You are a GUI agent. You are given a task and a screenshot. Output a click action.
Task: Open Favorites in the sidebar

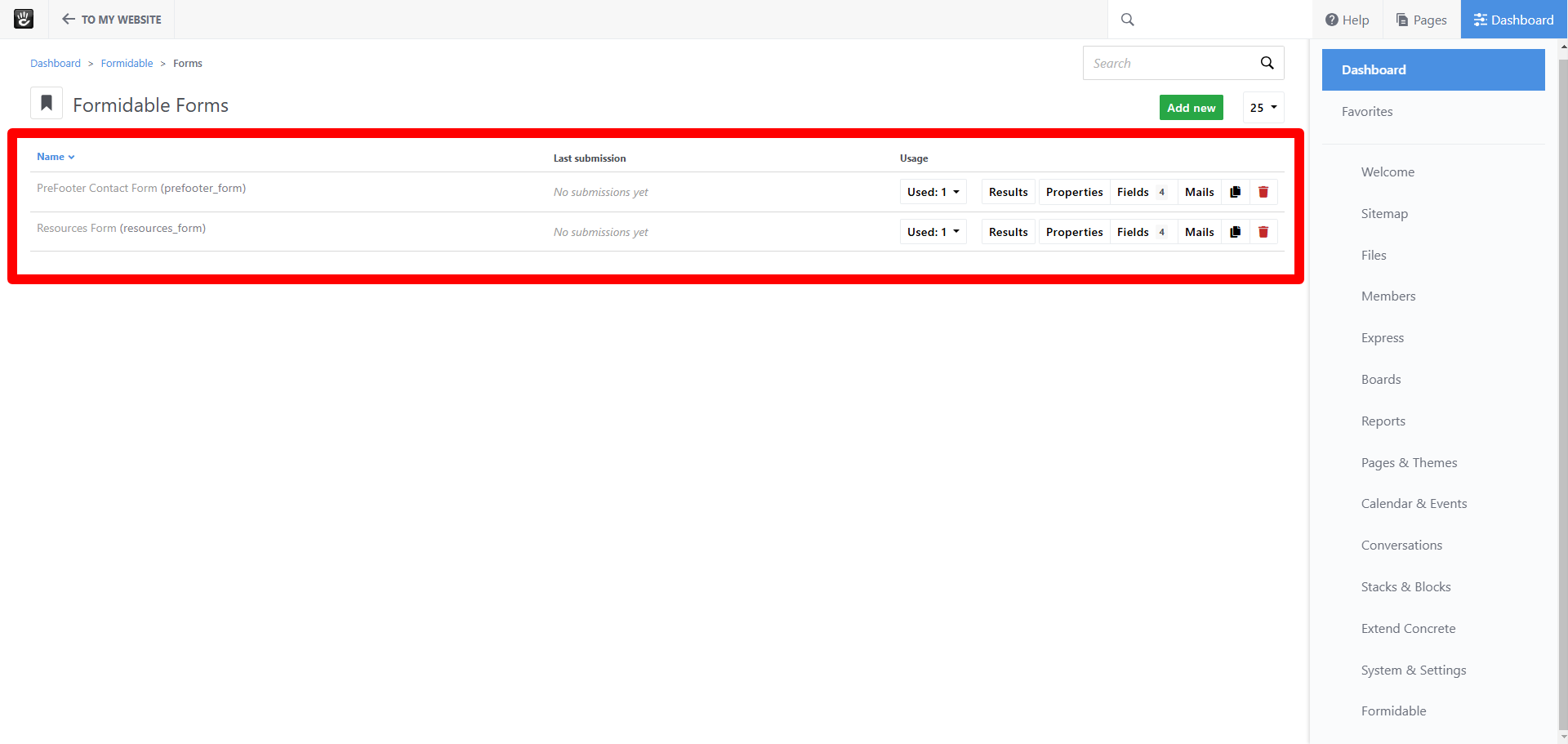click(1367, 111)
